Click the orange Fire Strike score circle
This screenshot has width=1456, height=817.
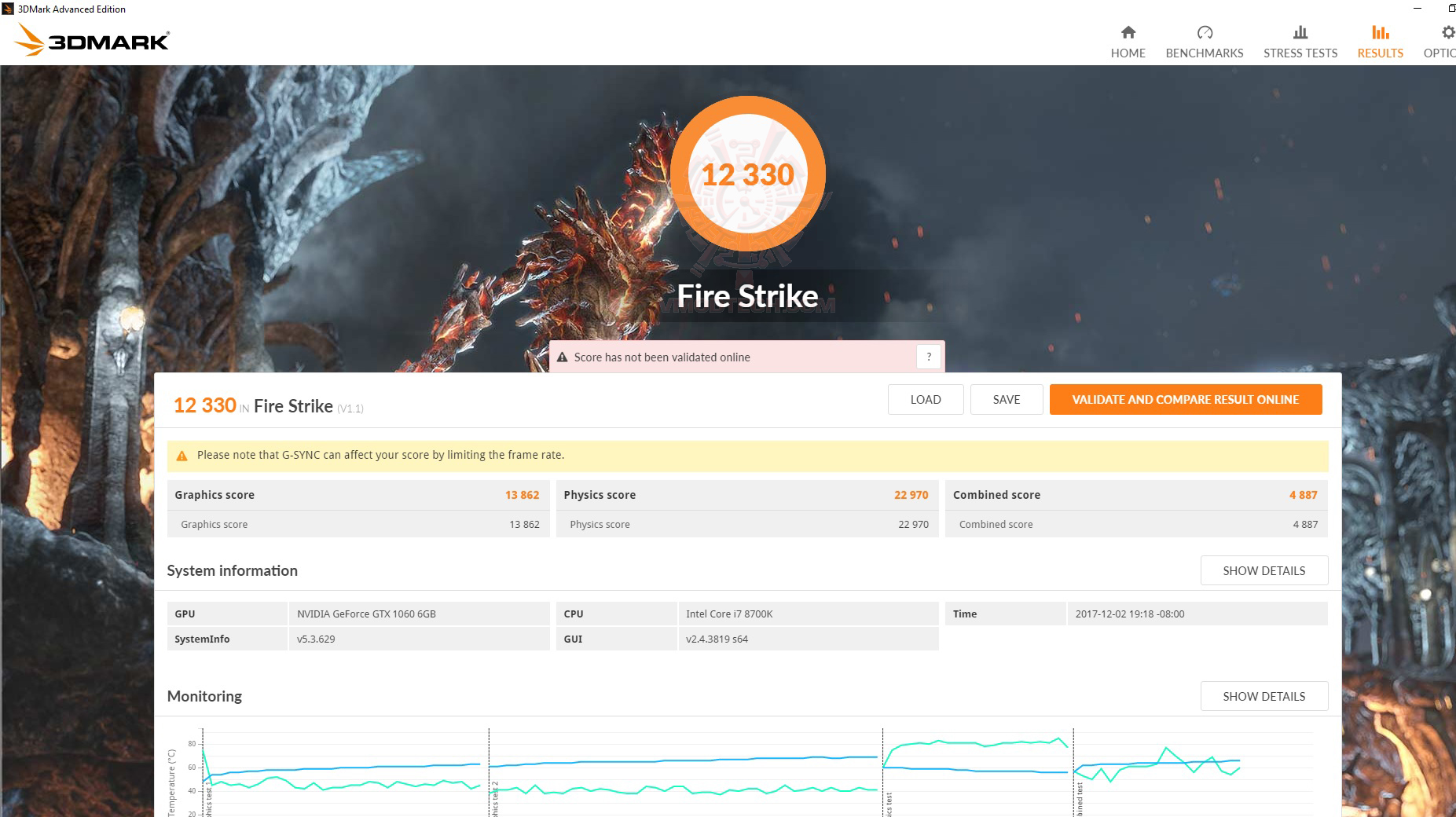pyautogui.click(x=747, y=174)
